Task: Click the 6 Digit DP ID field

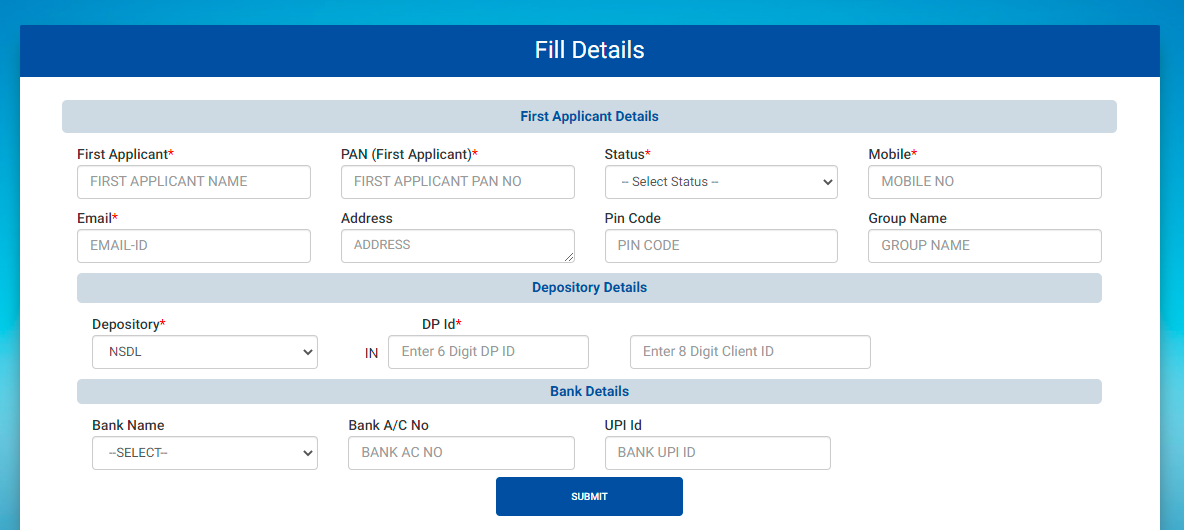Action: click(488, 352)
